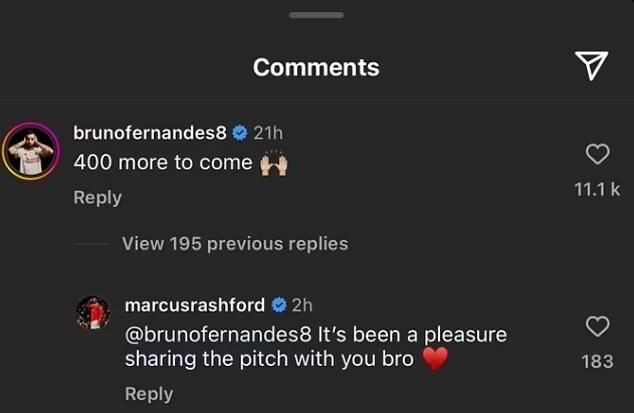Reply to marcusrashford's comment
The height and width of the screenshot is (413, 634).
pyautogui.click(x=149, y=394)
